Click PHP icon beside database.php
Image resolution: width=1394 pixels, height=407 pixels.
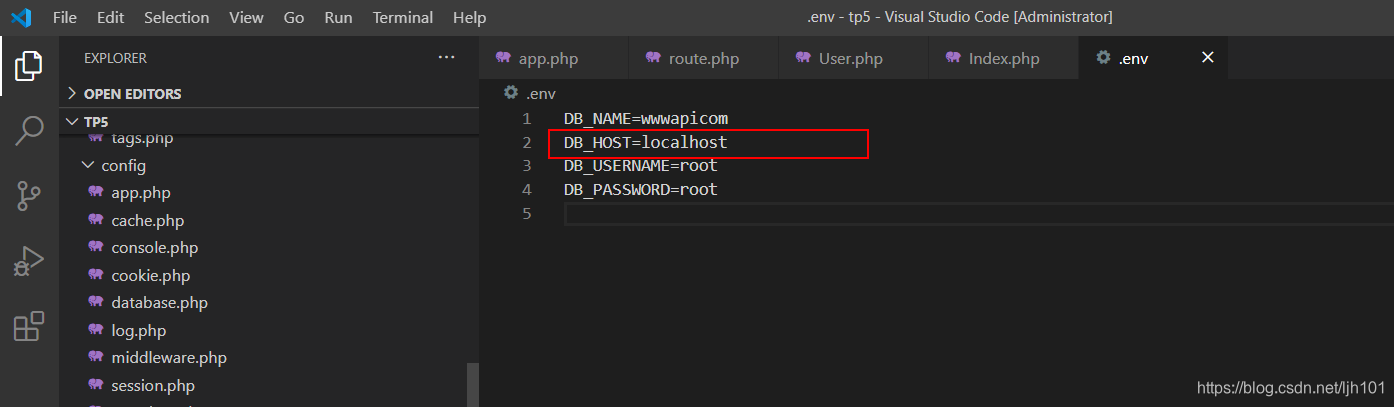click(x=96, y=302)
